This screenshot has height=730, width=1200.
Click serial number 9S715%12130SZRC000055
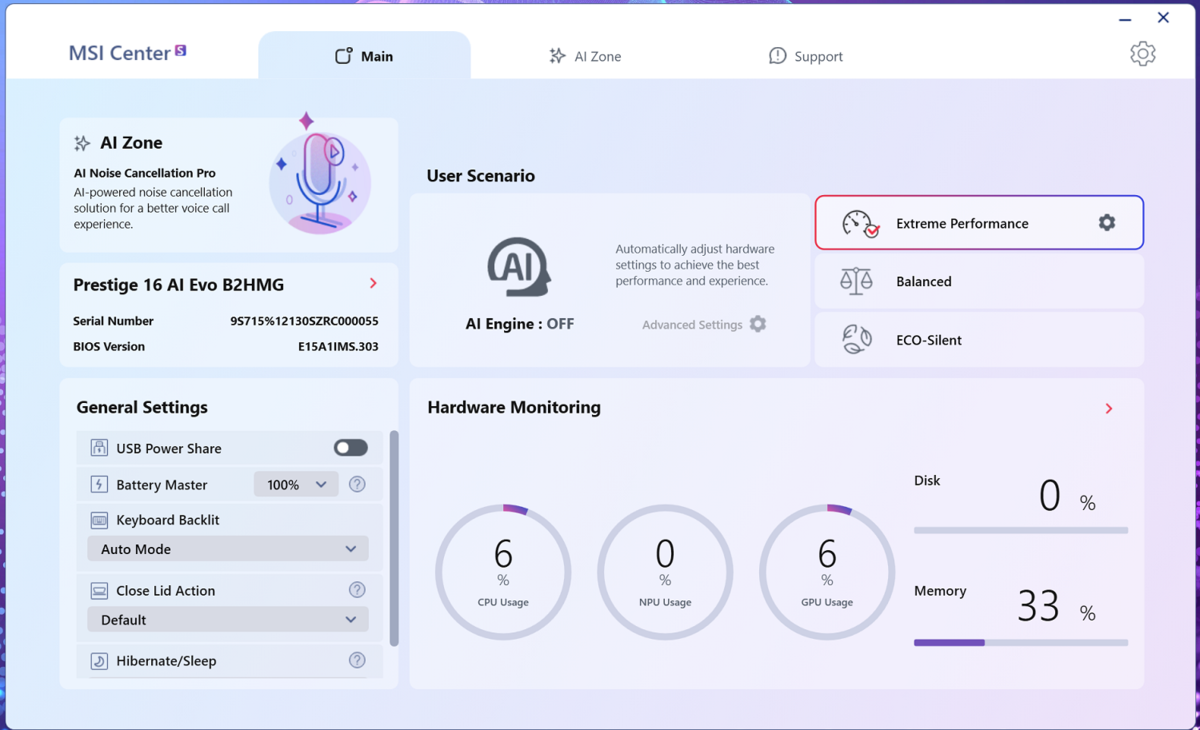click(304, 321)
